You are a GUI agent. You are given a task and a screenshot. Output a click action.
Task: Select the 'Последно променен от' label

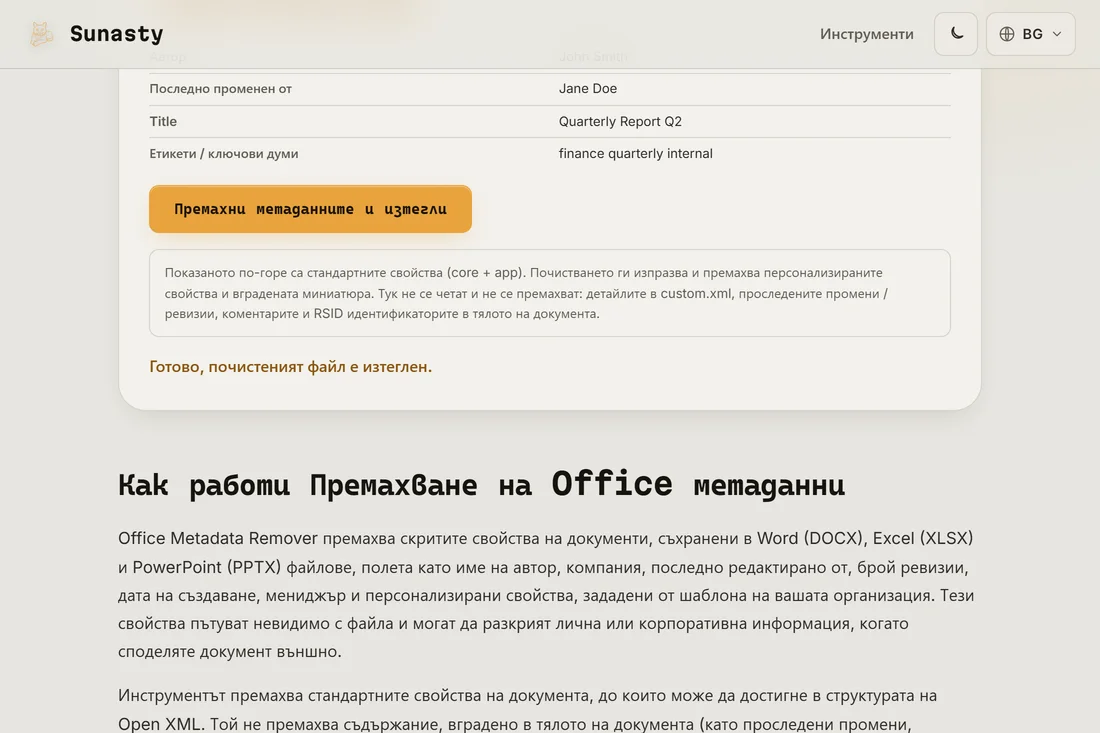tap(220, 88)
